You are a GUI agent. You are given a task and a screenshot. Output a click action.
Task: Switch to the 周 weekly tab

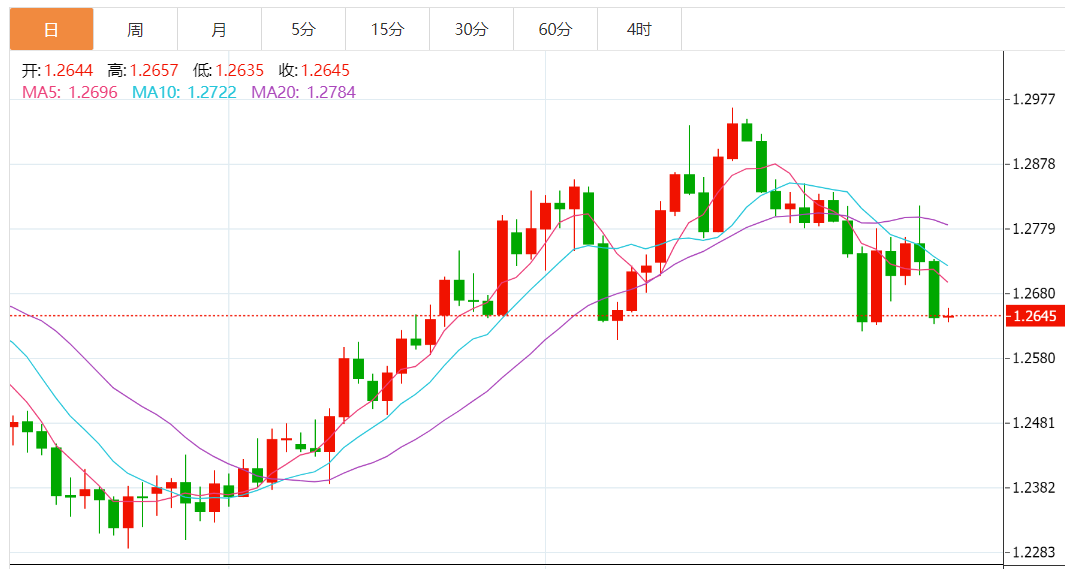point(135,29)
